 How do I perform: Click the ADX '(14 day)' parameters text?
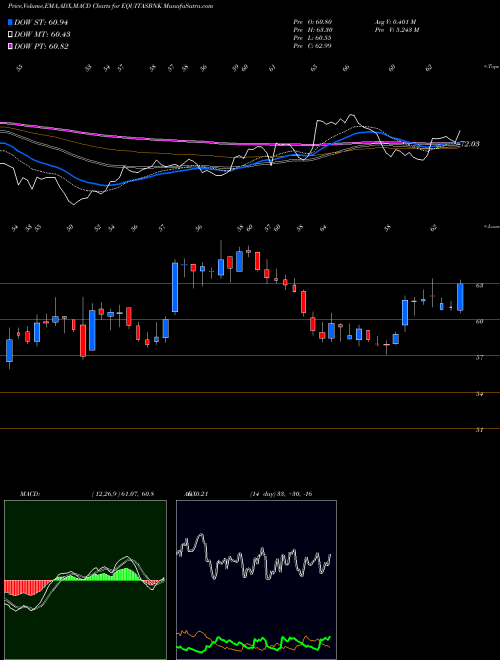point(263,494)
